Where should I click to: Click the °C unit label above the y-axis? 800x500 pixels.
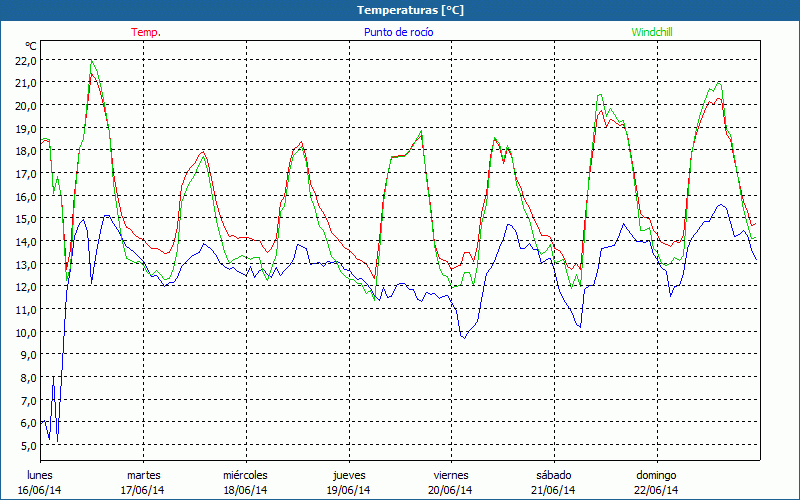pos(31,46)
